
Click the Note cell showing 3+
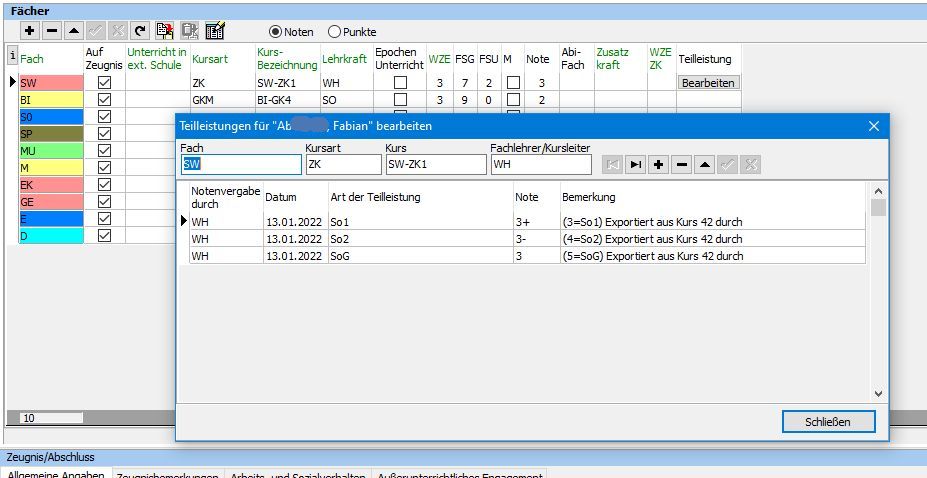coord(536,222)
